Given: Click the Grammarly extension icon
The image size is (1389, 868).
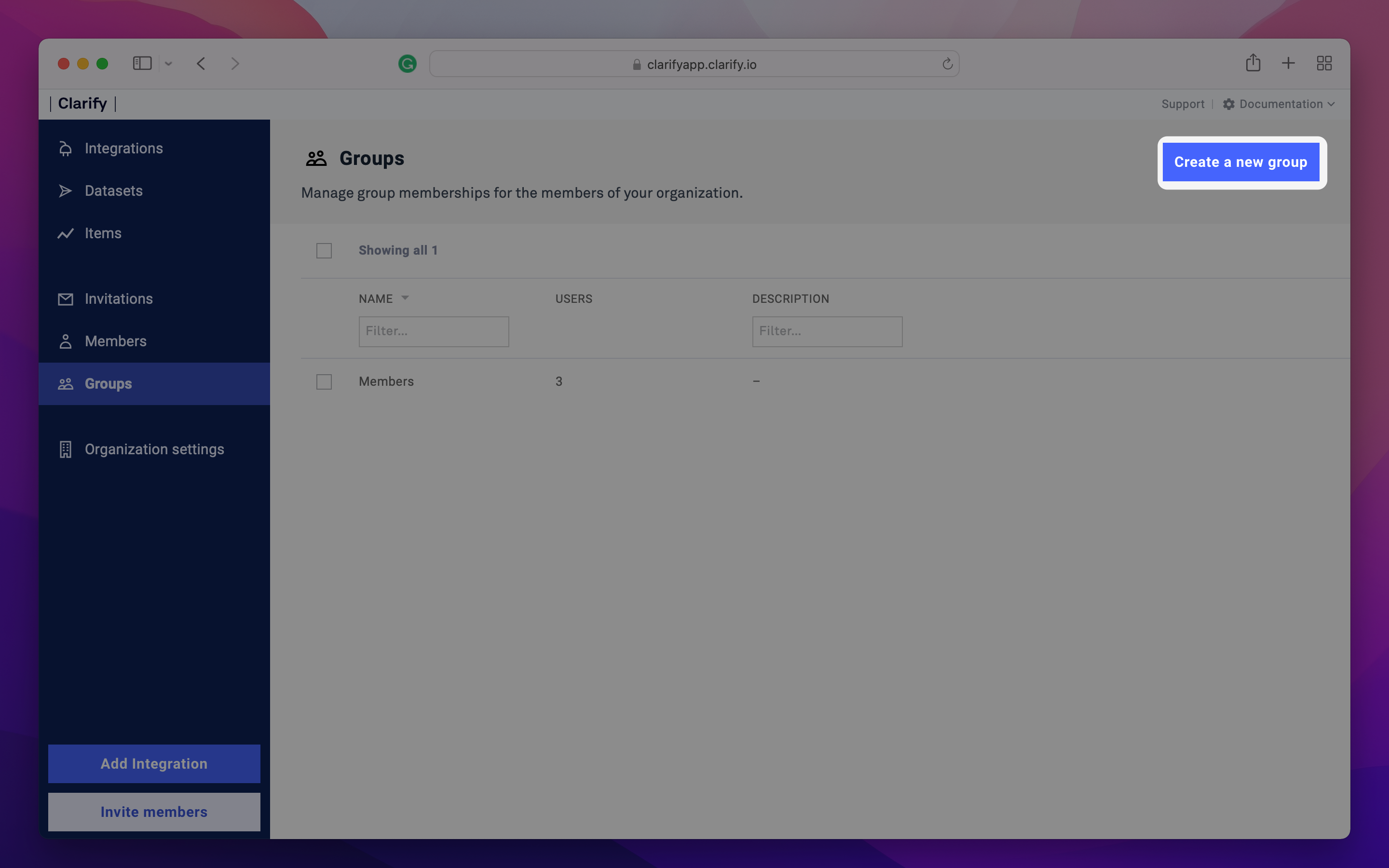Looking at the screenshot, I should [x=407, y=64].
